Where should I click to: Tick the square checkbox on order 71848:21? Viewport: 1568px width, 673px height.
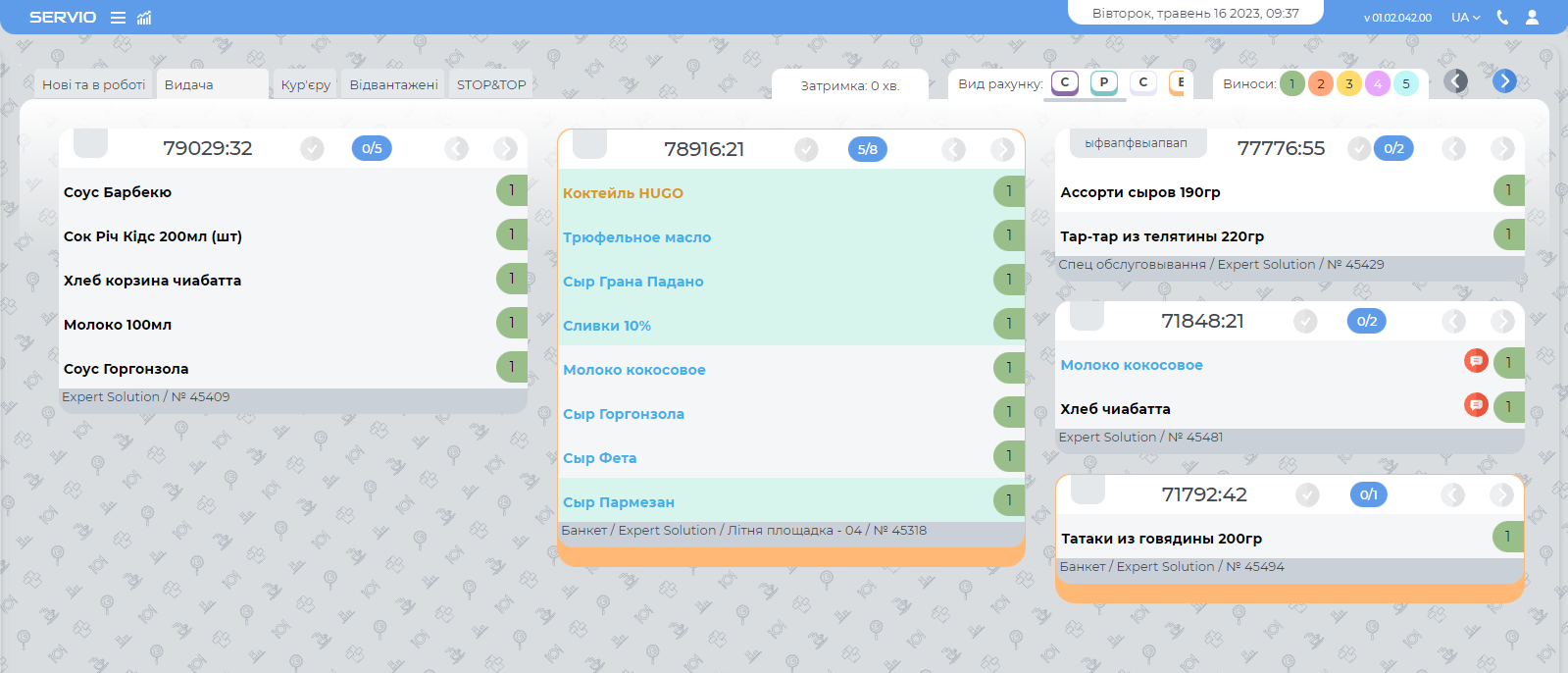click(1087, 318)
